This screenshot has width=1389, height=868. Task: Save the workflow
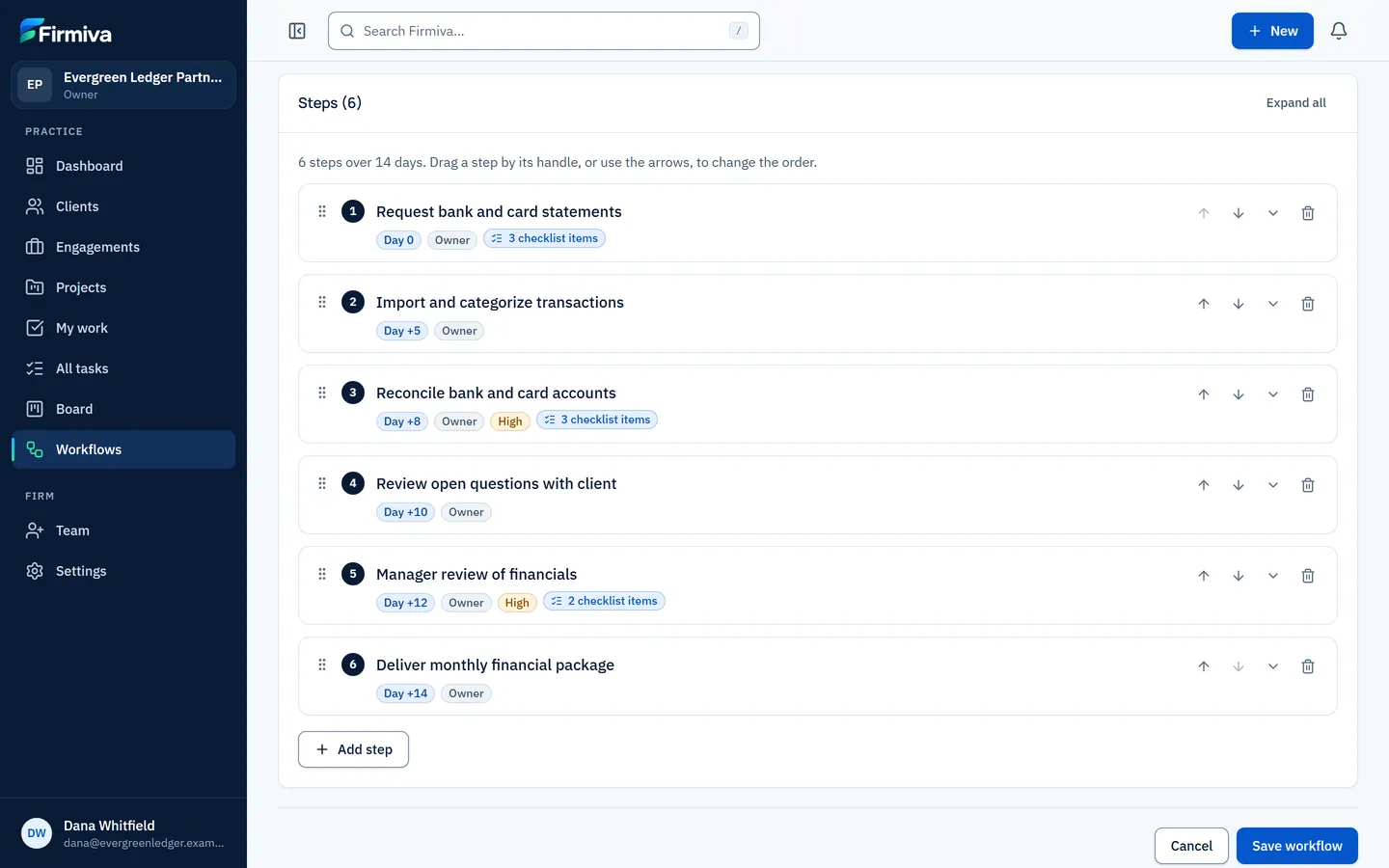pyautogui.click(x=1296, y=846)
